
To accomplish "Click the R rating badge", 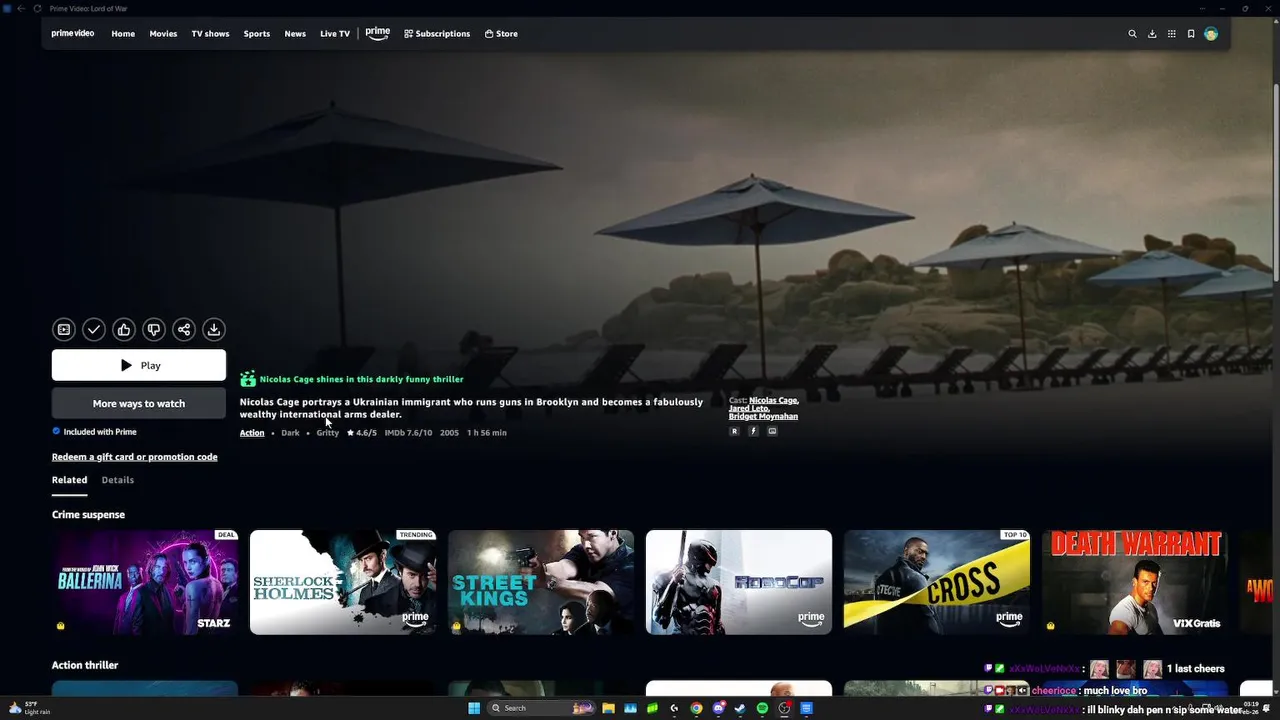I will [x=734, y=431].
